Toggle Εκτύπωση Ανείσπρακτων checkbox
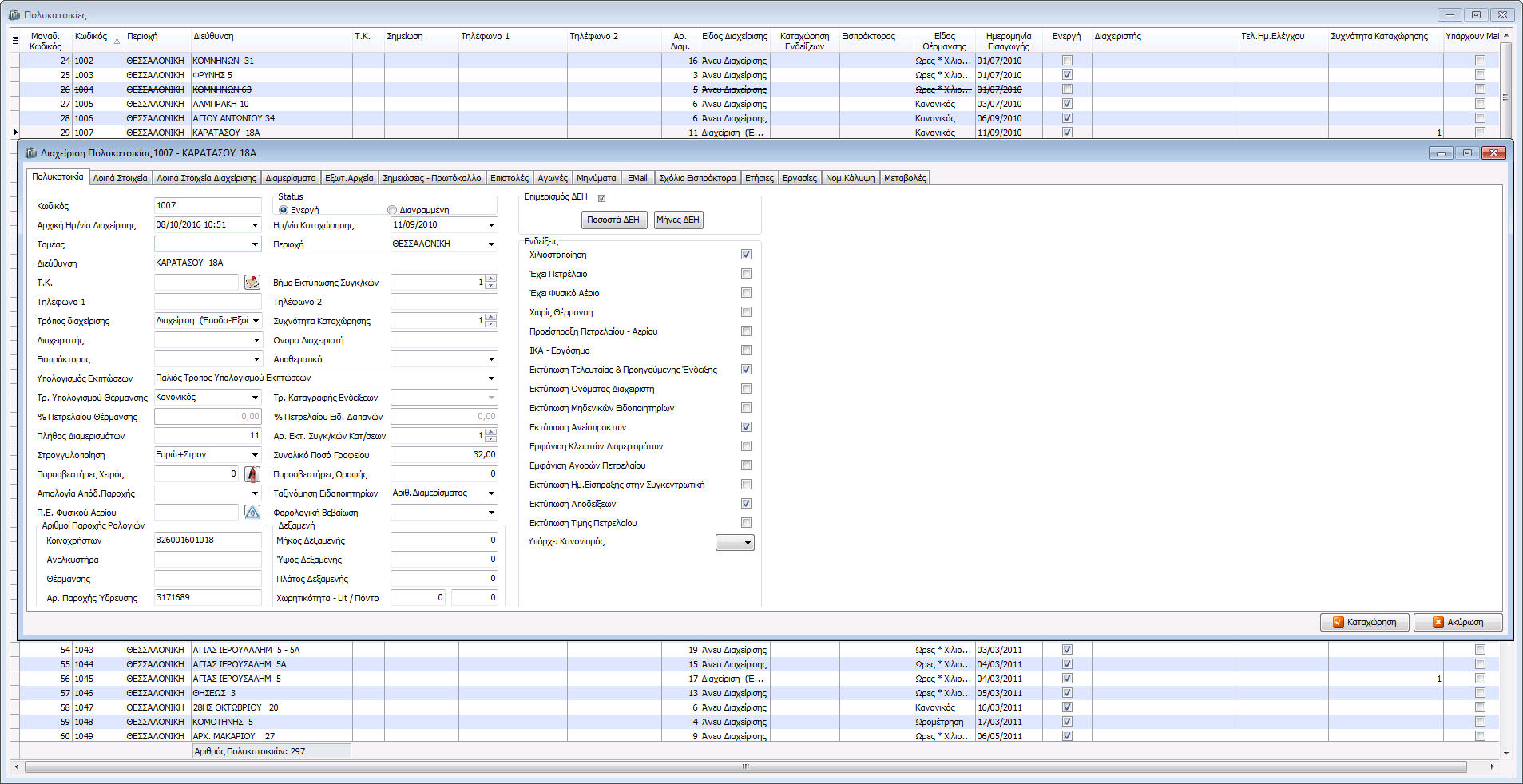1523x784 pixels. point(746,427)
